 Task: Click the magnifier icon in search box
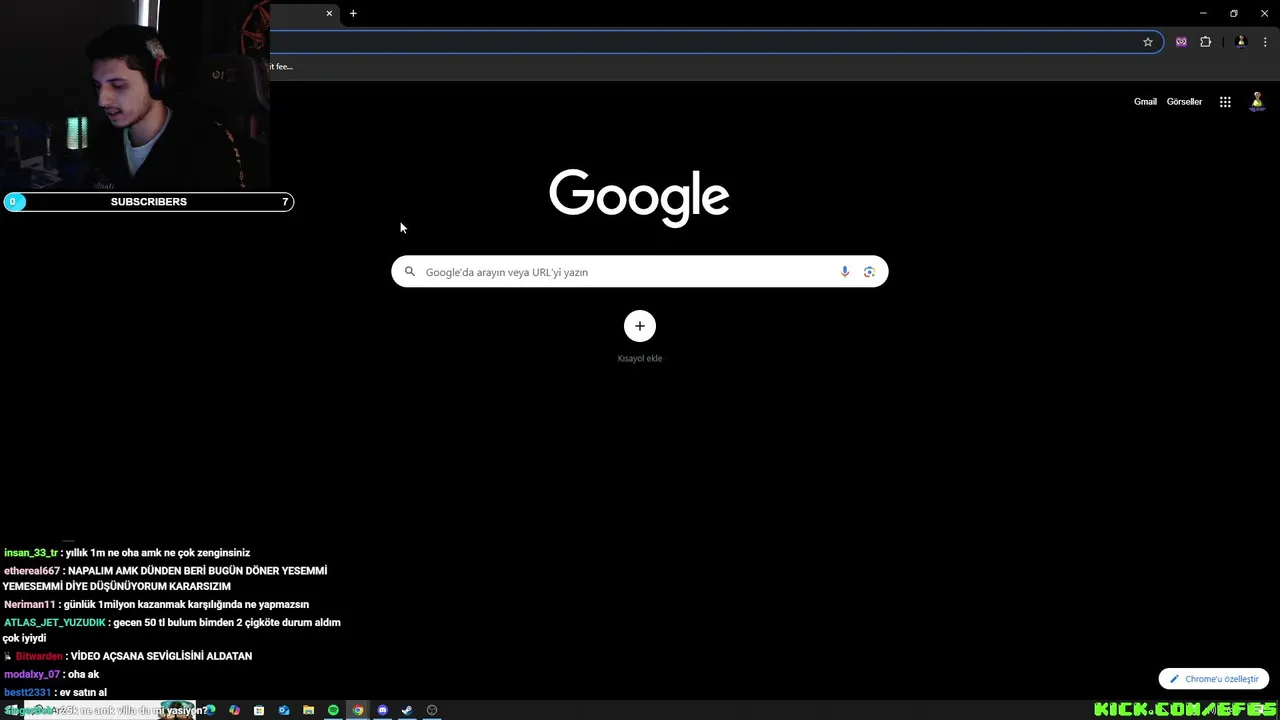coord(409,272)
